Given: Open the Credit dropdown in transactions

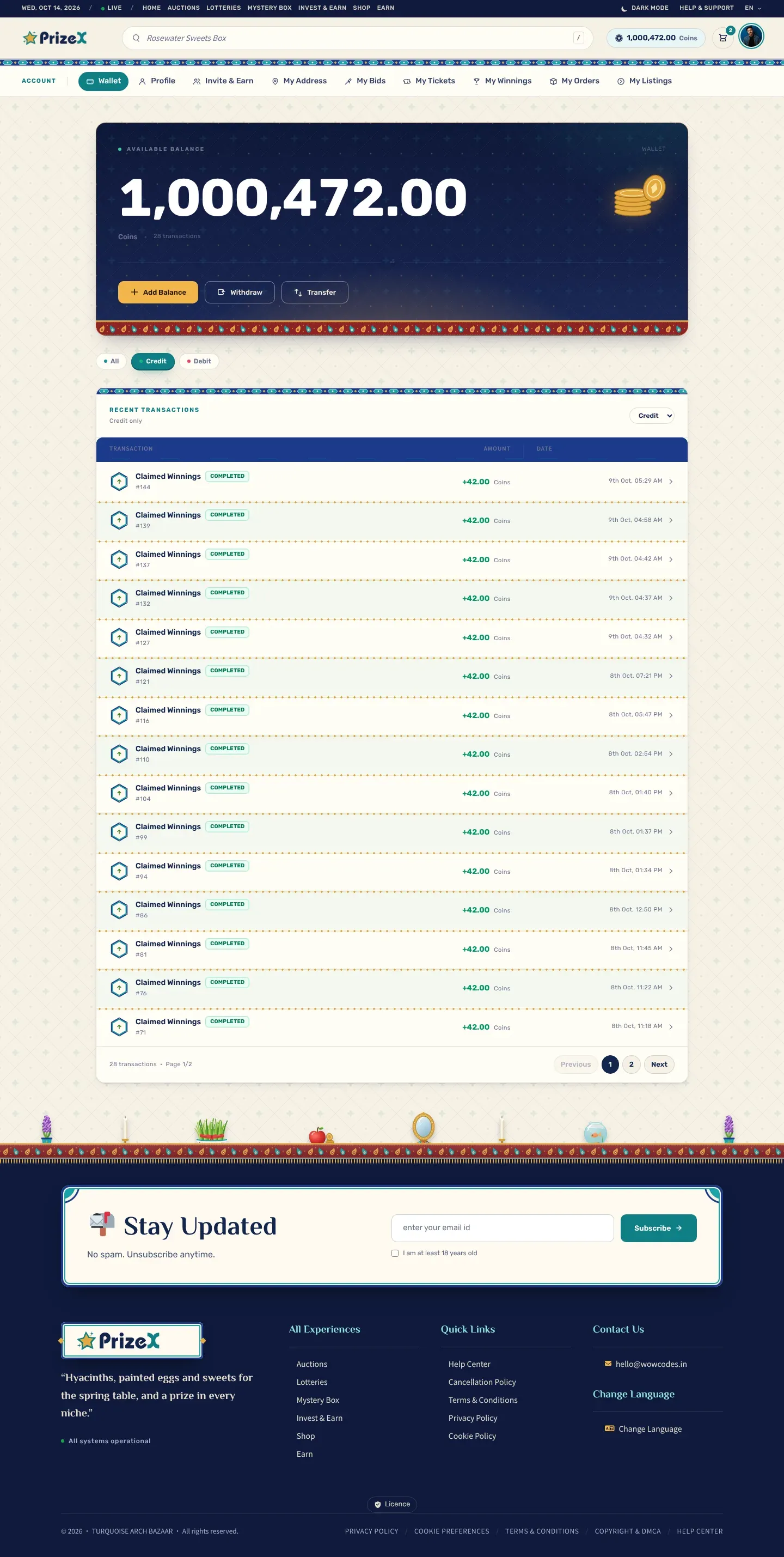Looking at the screenshot, I should point(652,416).
